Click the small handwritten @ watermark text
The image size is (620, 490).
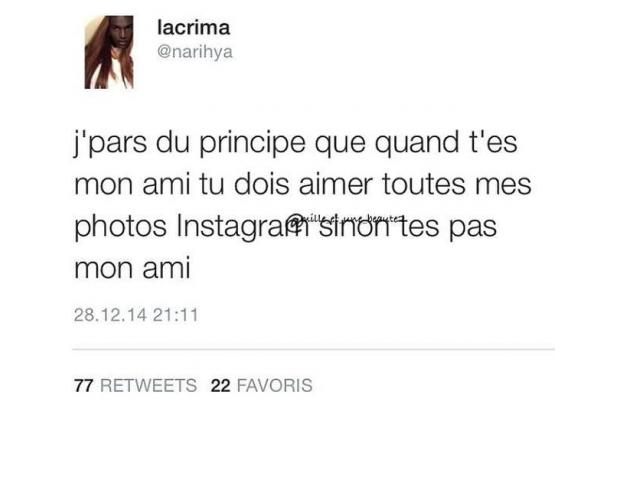(x=344, y=219)
